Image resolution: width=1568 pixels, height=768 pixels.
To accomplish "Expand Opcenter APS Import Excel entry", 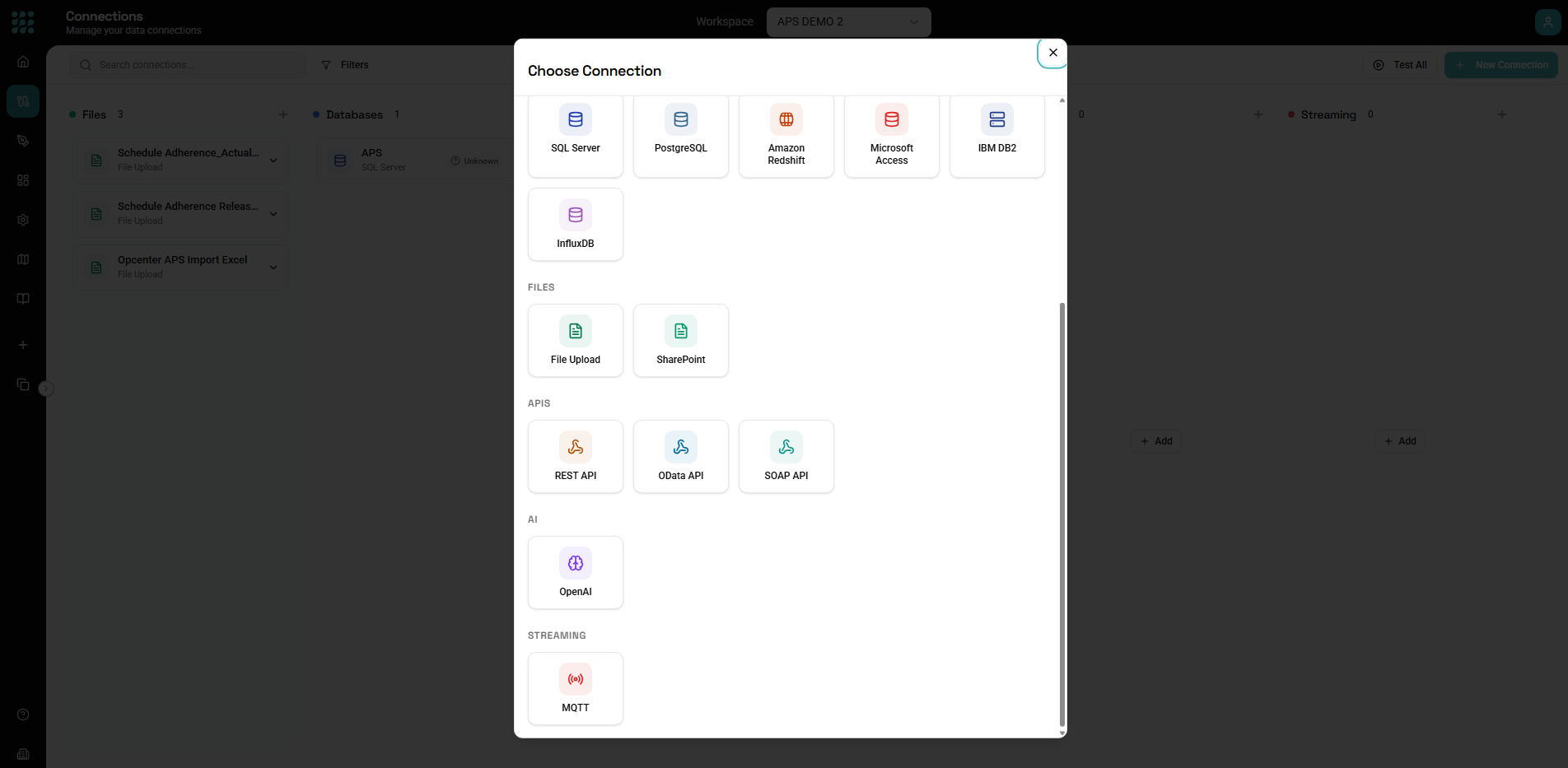I will click(x=273, y=268).
